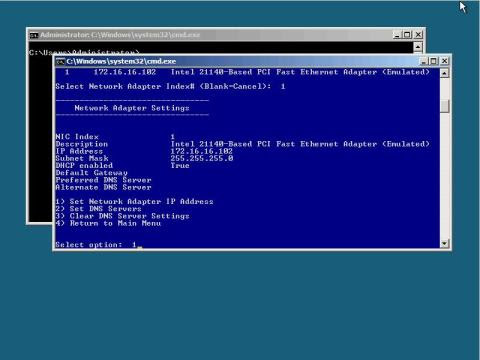Screen dimensions: 480x360
Task: Click the 'Network Adapter Settings' heading
Action: (132, 108)
